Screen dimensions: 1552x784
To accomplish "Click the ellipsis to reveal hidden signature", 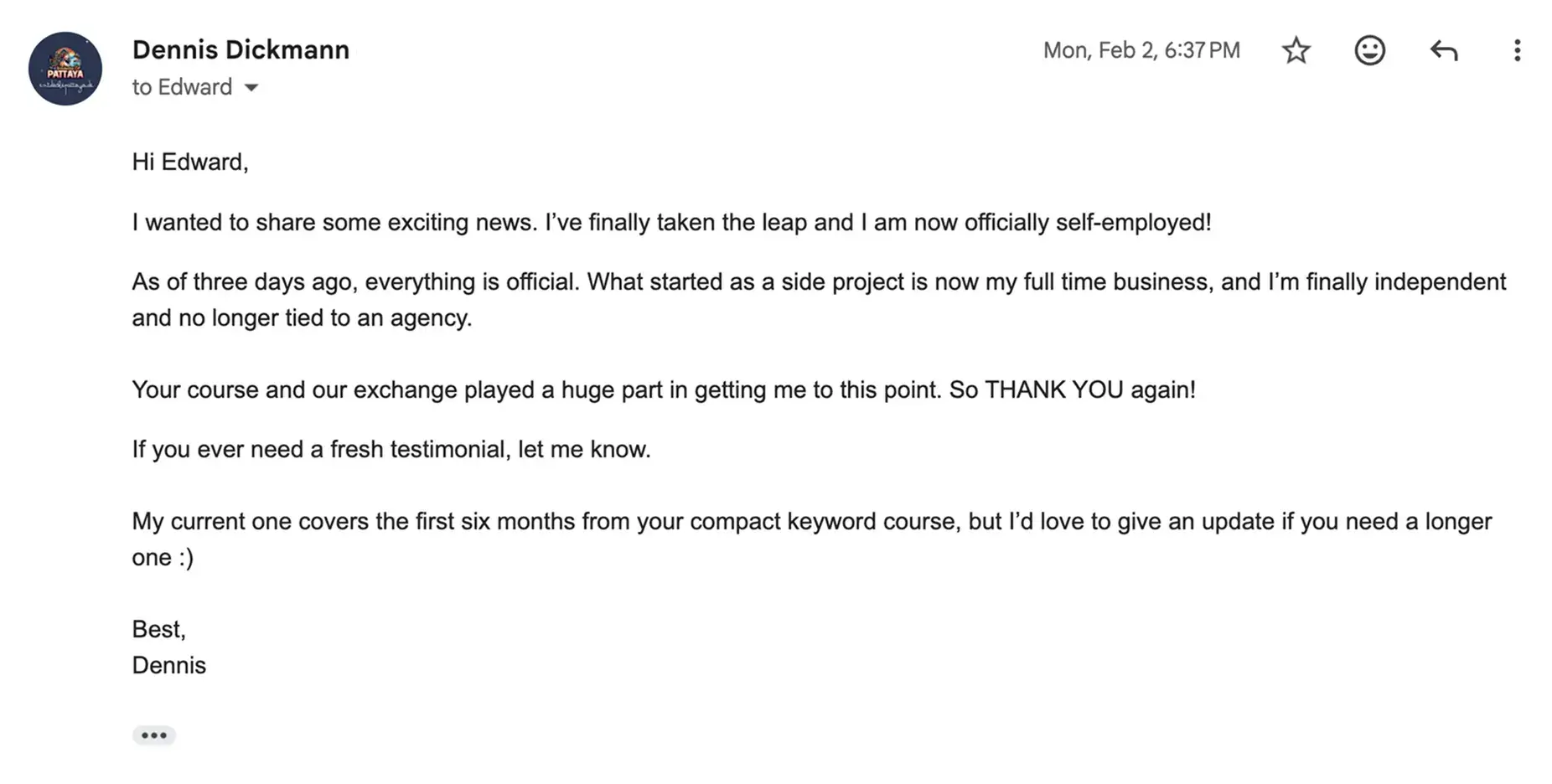I will [154, 735].
